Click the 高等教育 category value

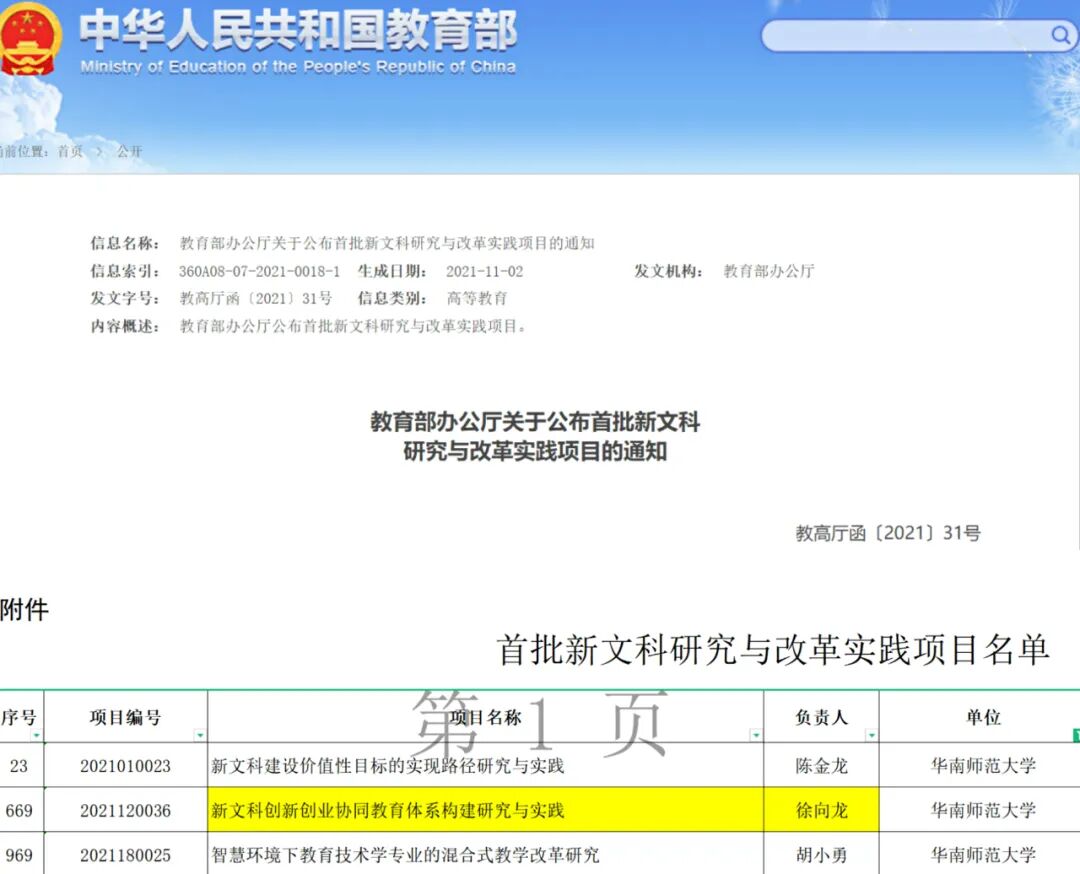click(x=477, y=298)
